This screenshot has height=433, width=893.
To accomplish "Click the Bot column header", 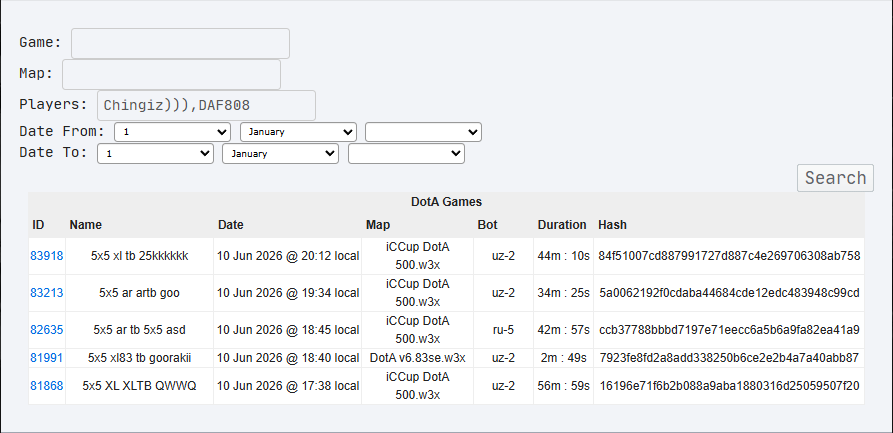I will pyautogui.click(x=487, y=225).
